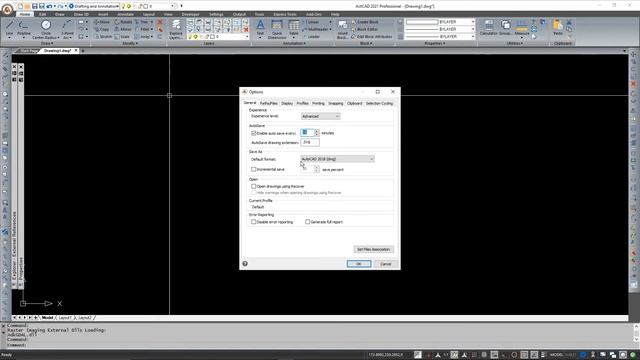The width and height of the screenshot is (640, 360).
Task: Click the Table tool
Action: coord(293,29)
